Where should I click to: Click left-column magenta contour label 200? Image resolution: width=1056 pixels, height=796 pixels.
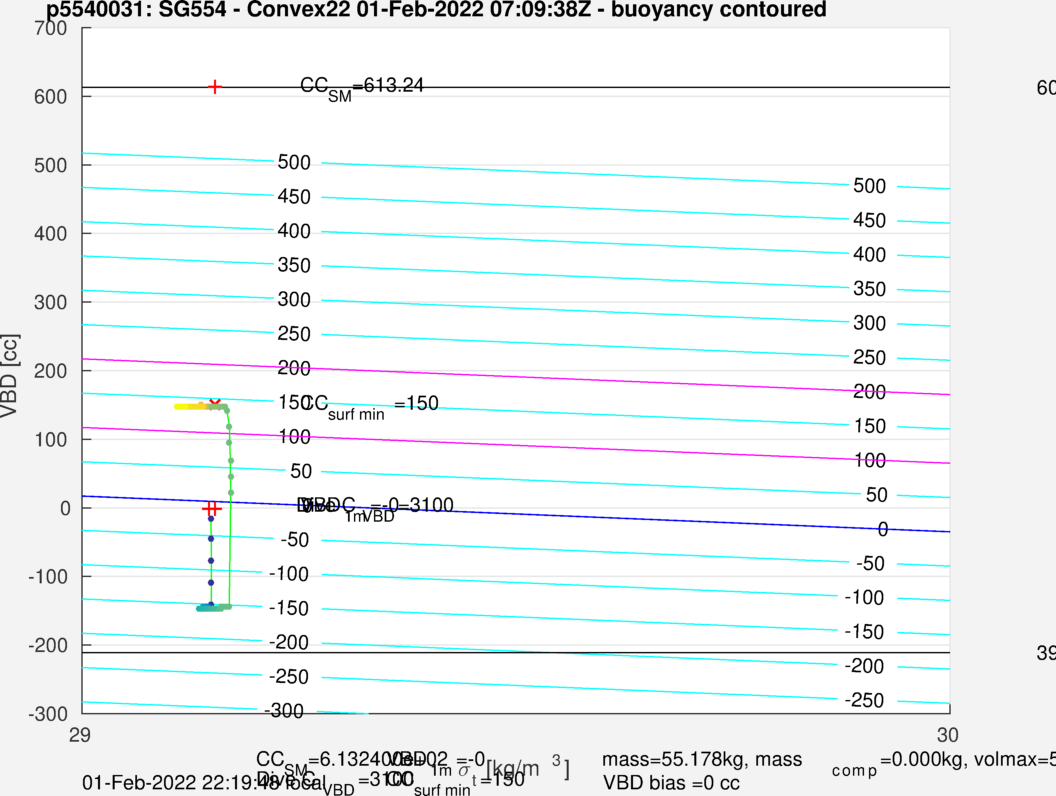pos(294,368)
